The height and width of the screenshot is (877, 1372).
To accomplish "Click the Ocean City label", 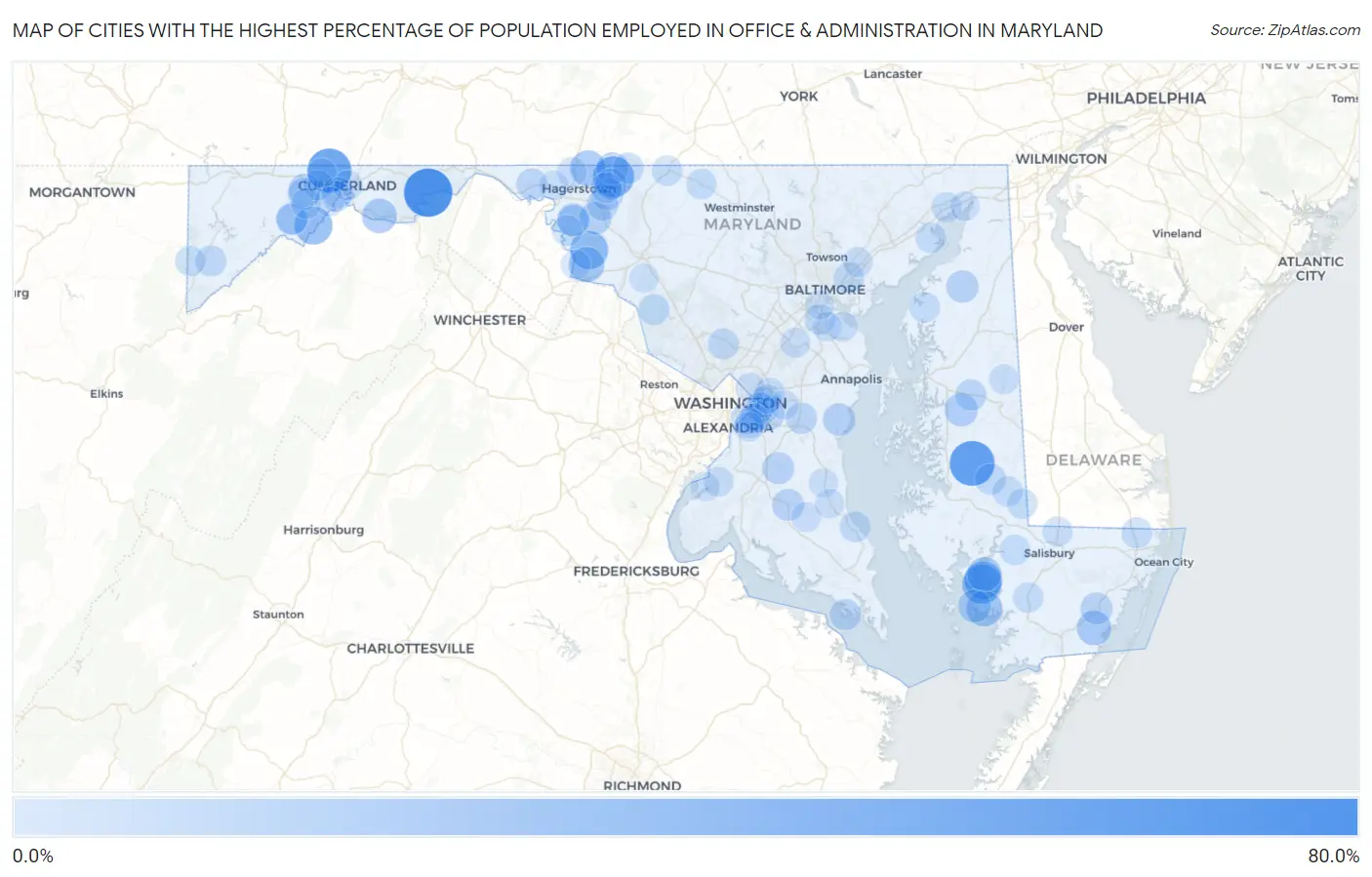I will tap(1163, 562).
